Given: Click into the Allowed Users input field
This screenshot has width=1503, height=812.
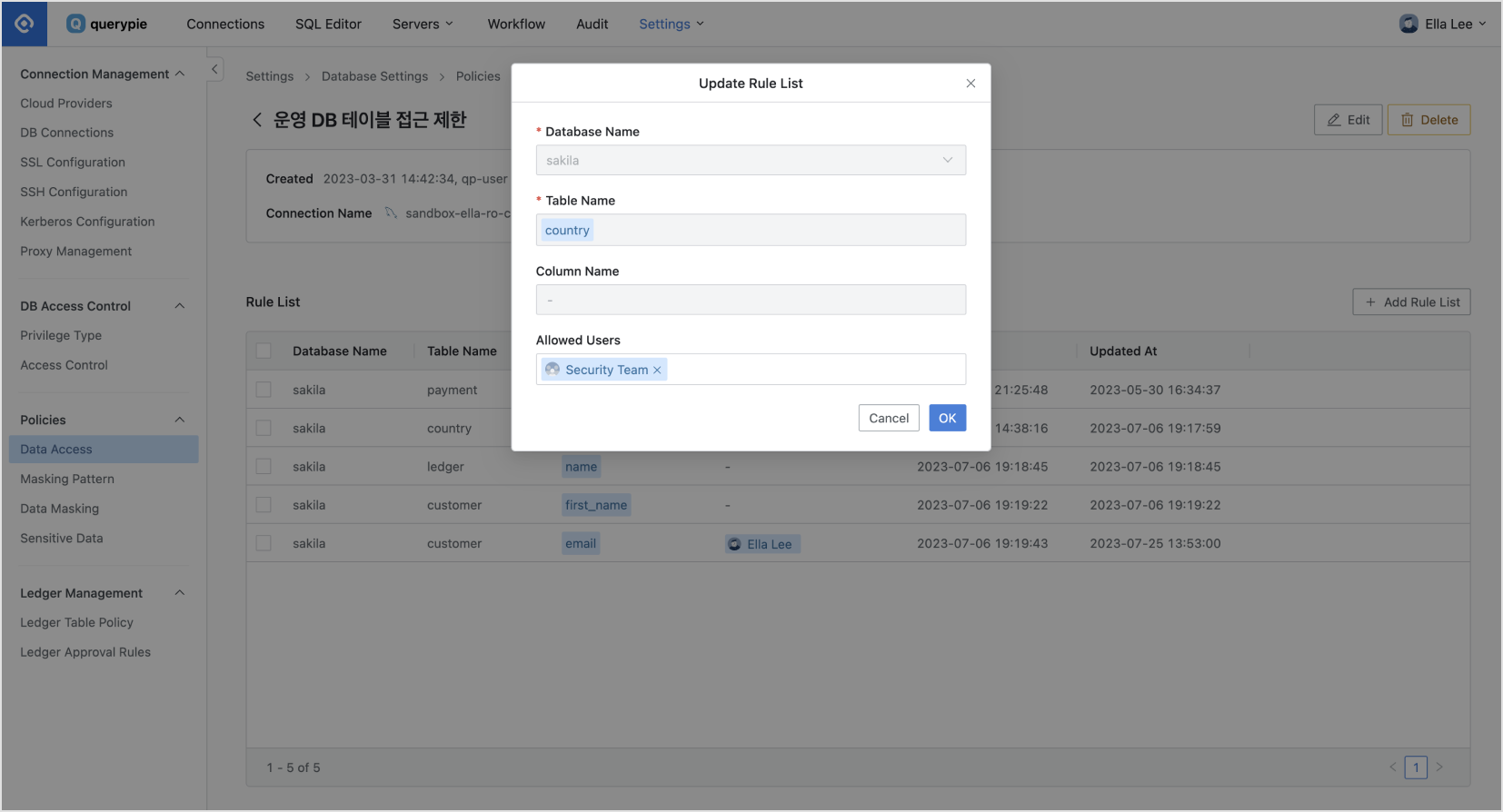Looking at the screenshot, I should point(813,370).
